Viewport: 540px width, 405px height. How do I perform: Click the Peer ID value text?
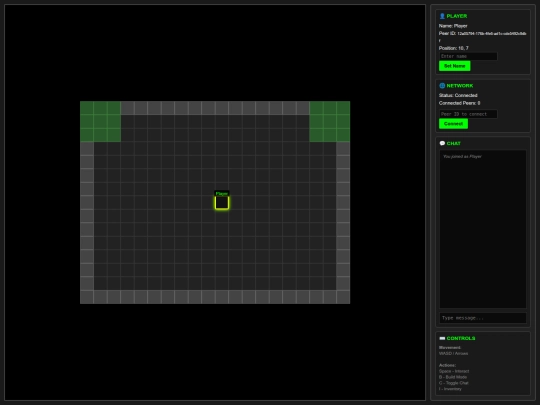[492, 34]
